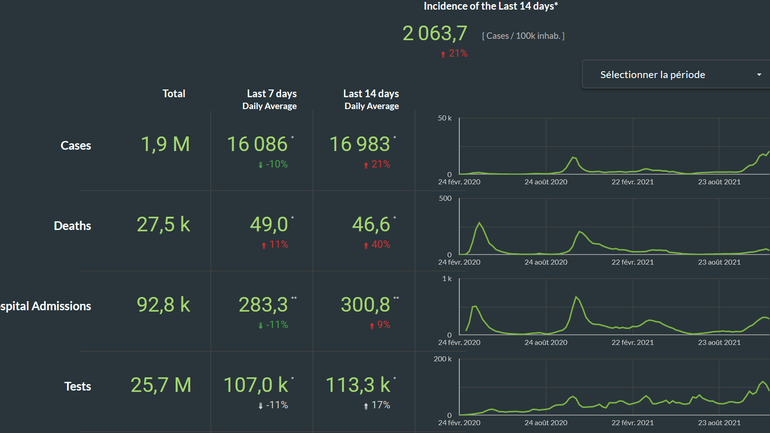Screen dimensions: 770x433
Task: Click red up arrow beside Cases 14-day 21%
Action: pos(367,164)
